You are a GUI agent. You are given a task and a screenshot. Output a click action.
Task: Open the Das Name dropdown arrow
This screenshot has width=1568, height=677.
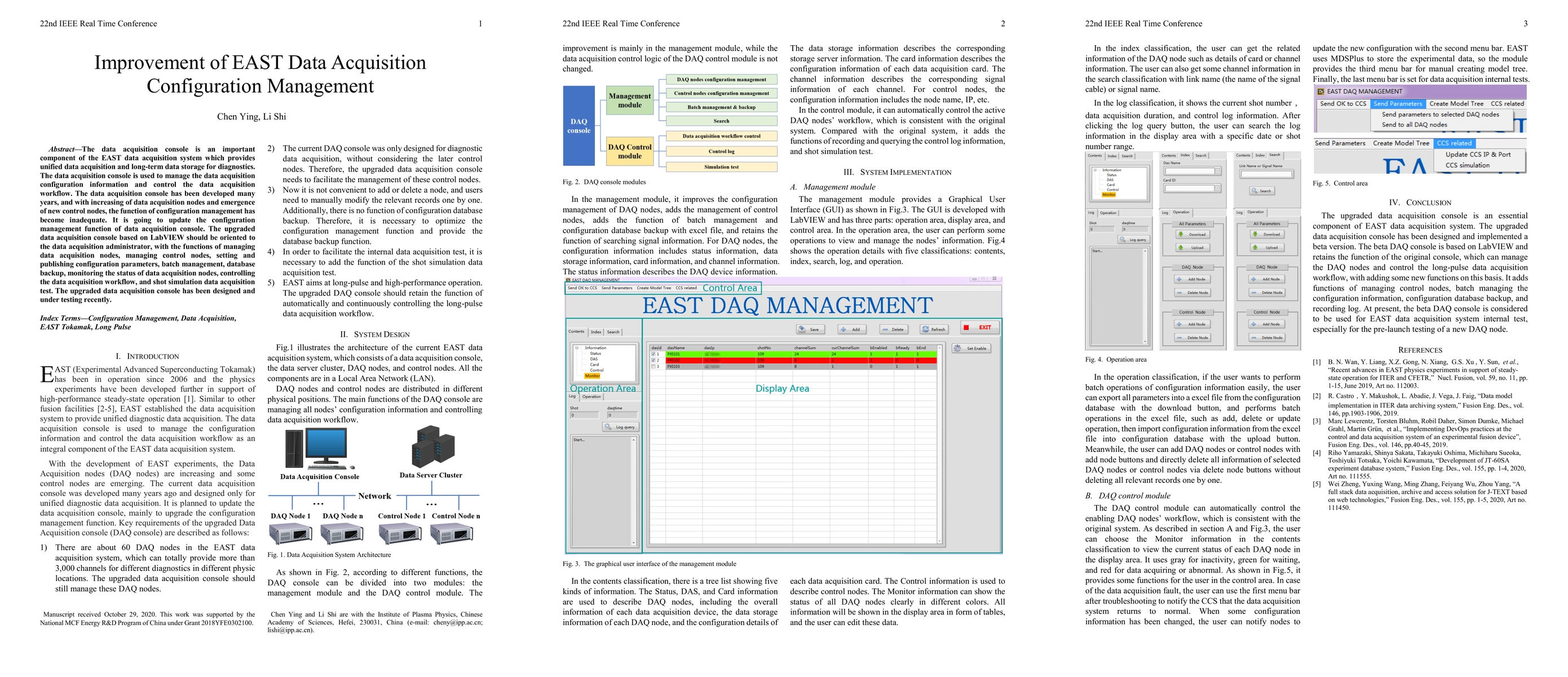point(1217,171)
